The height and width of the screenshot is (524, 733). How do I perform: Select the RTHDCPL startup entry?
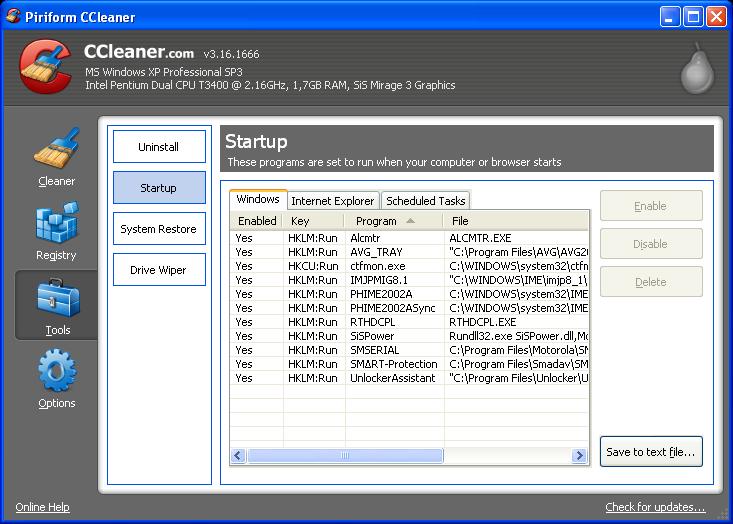(409, 322)
